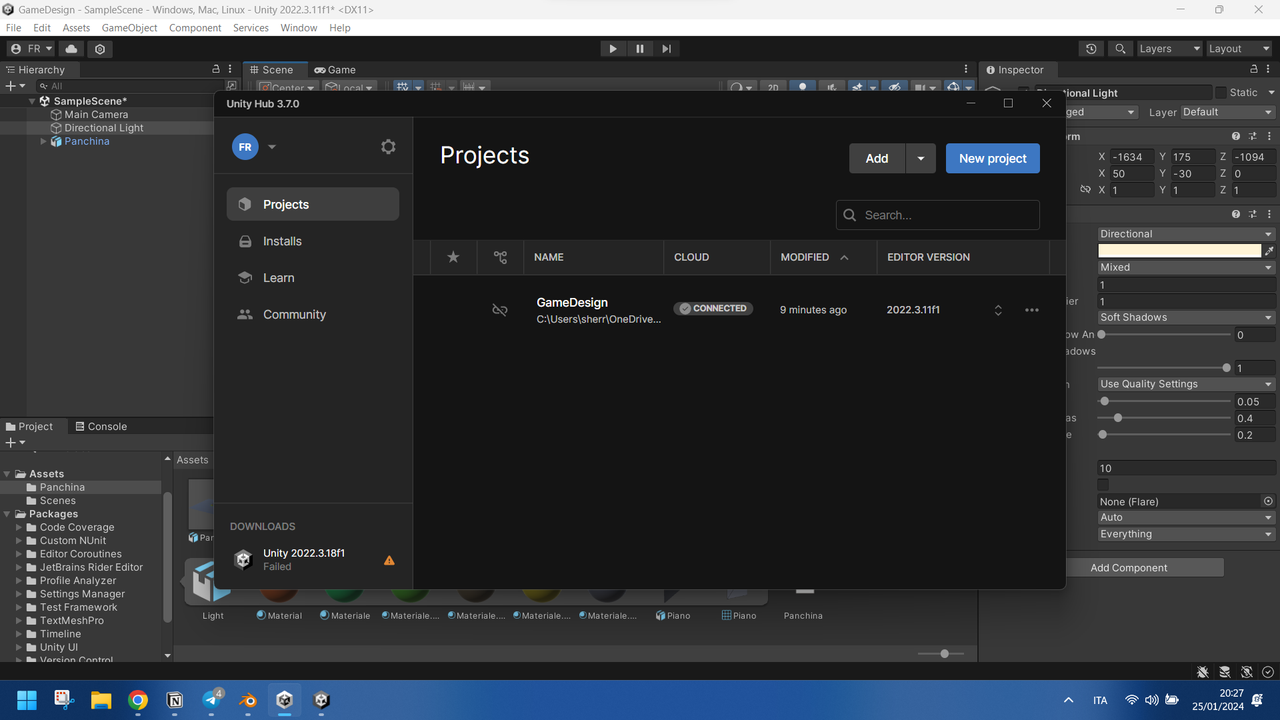Open the light type Directional dropdown
The width and height of the screenshot is (1280, 720).
(x=1186, y=234)
